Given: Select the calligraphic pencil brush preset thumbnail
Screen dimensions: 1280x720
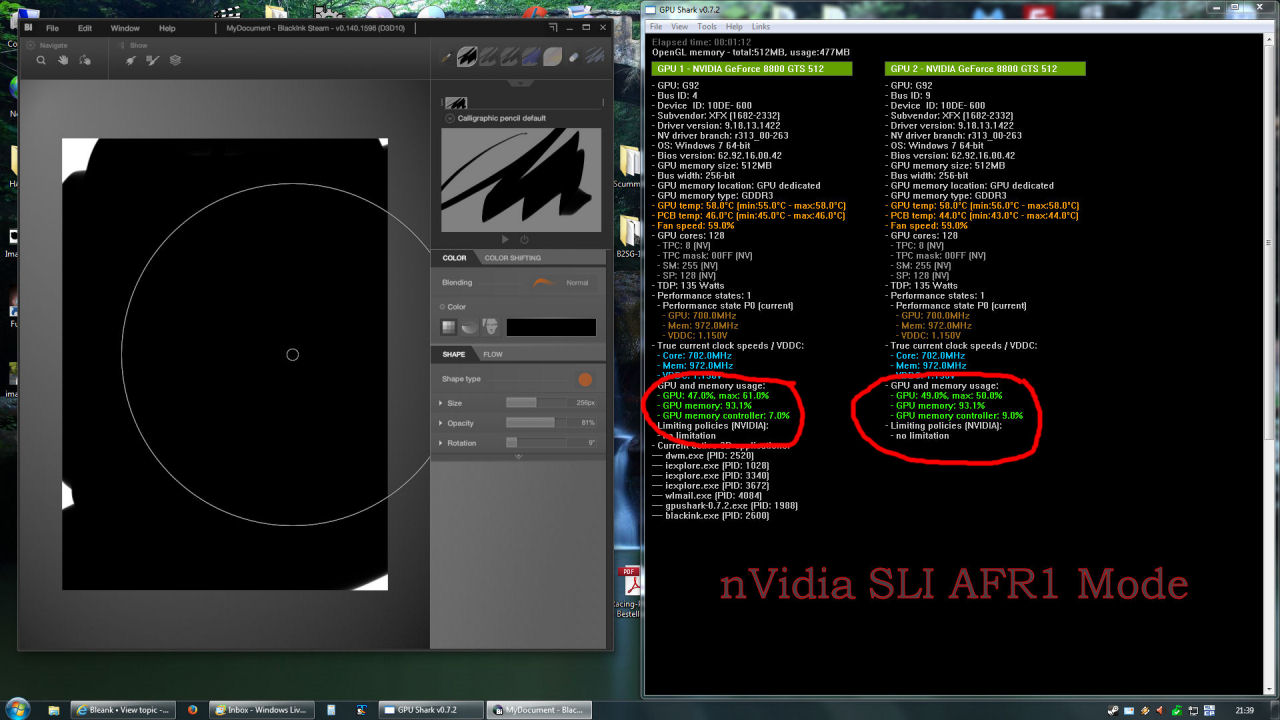Looking at the screenshot, I should [467, 57].
